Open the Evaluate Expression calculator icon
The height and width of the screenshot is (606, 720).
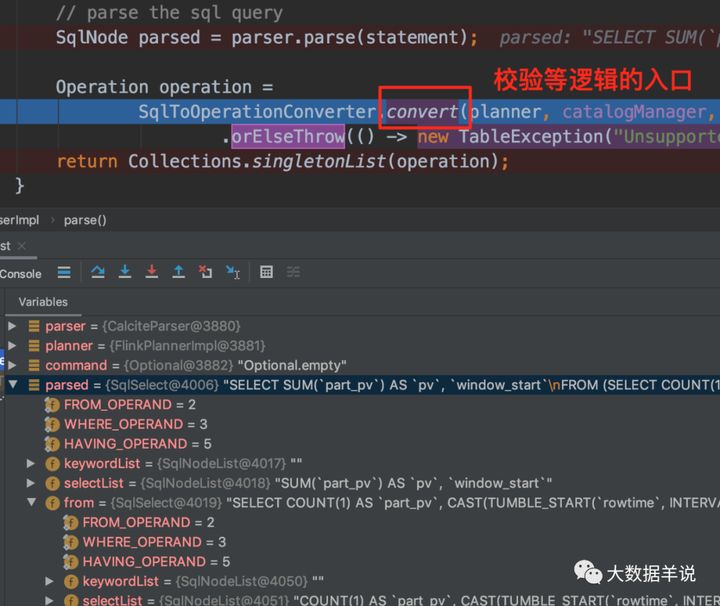[x=266, y=272]
